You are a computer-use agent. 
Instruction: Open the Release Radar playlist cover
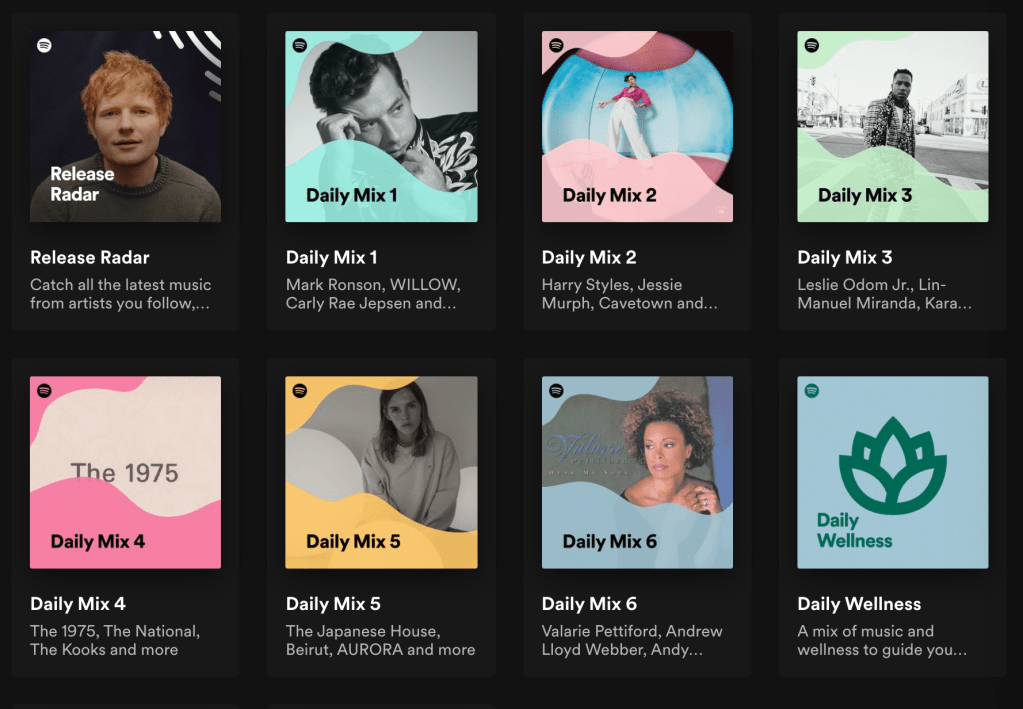point(125,126)
